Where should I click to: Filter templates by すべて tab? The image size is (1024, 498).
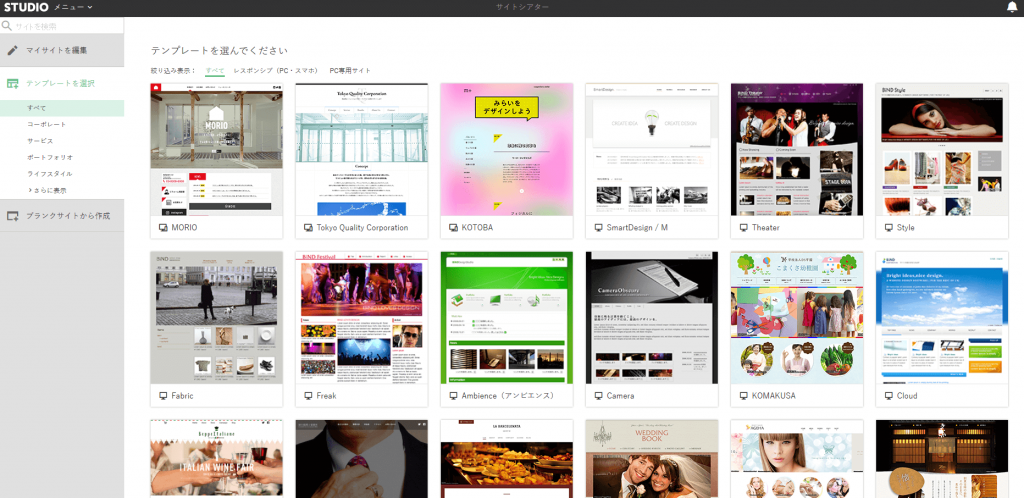(214, 70)
